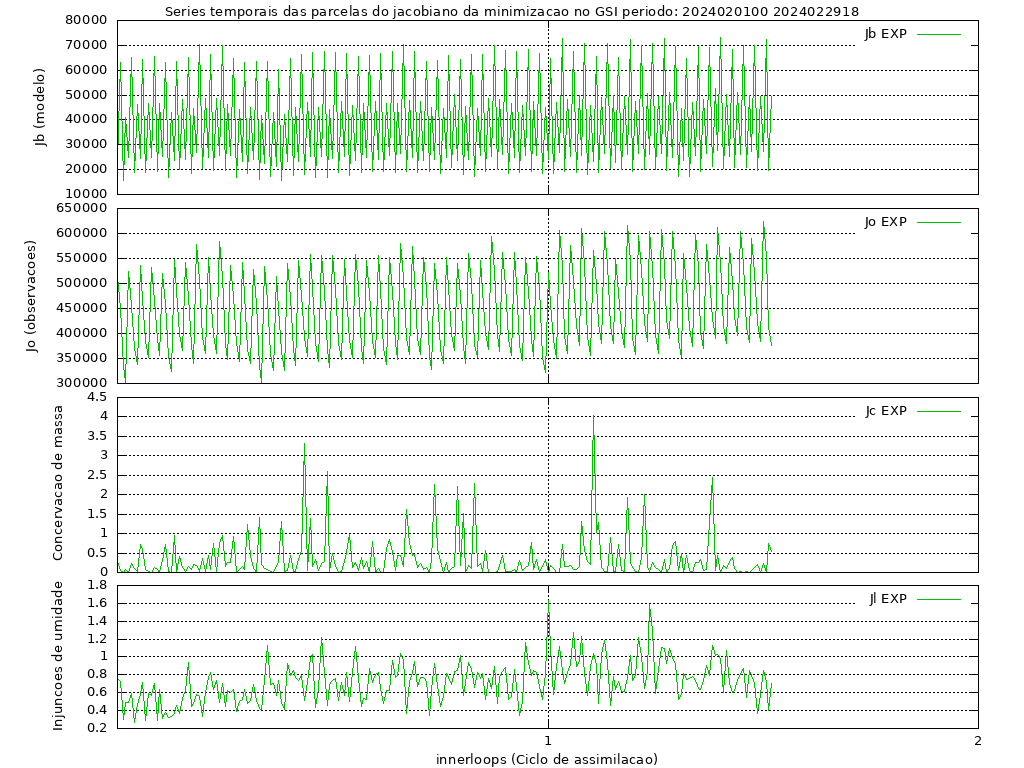Click the green Jb EXP legend line
Screen dimensions: 1024x768
[938, 33]
